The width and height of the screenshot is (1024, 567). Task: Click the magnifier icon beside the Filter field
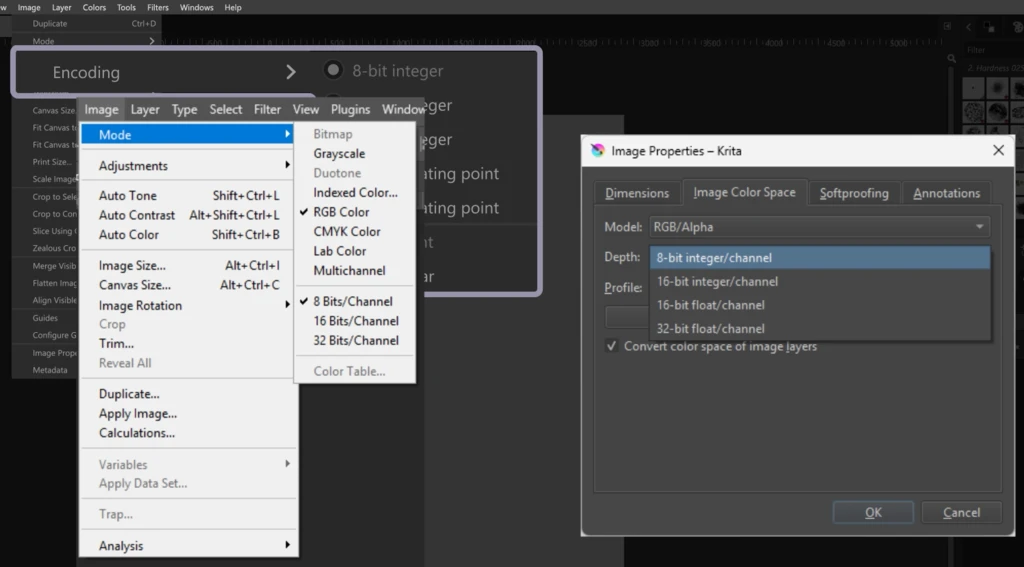click(x=952, y=59)
